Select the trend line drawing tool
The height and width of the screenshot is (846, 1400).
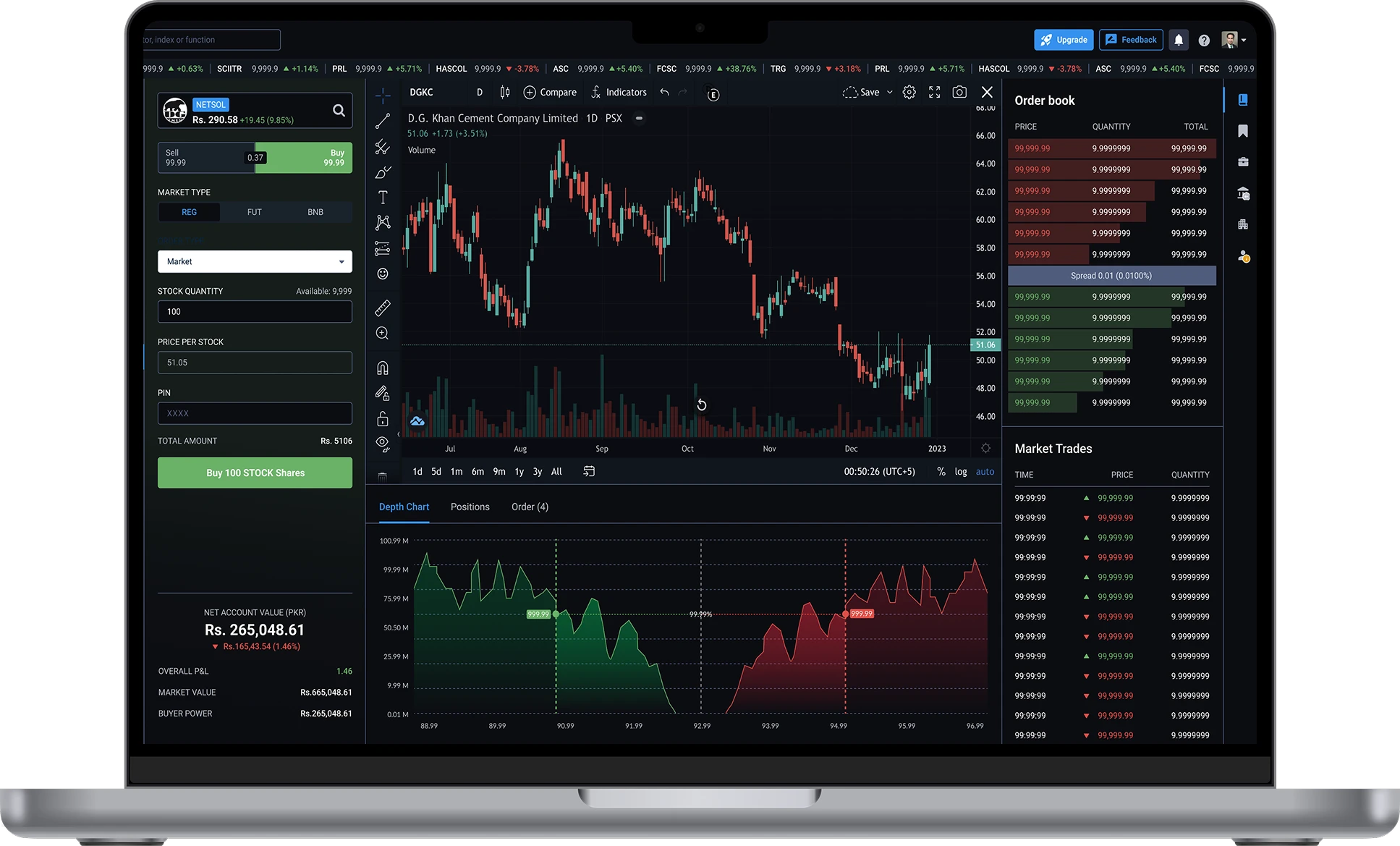(383, 121)
